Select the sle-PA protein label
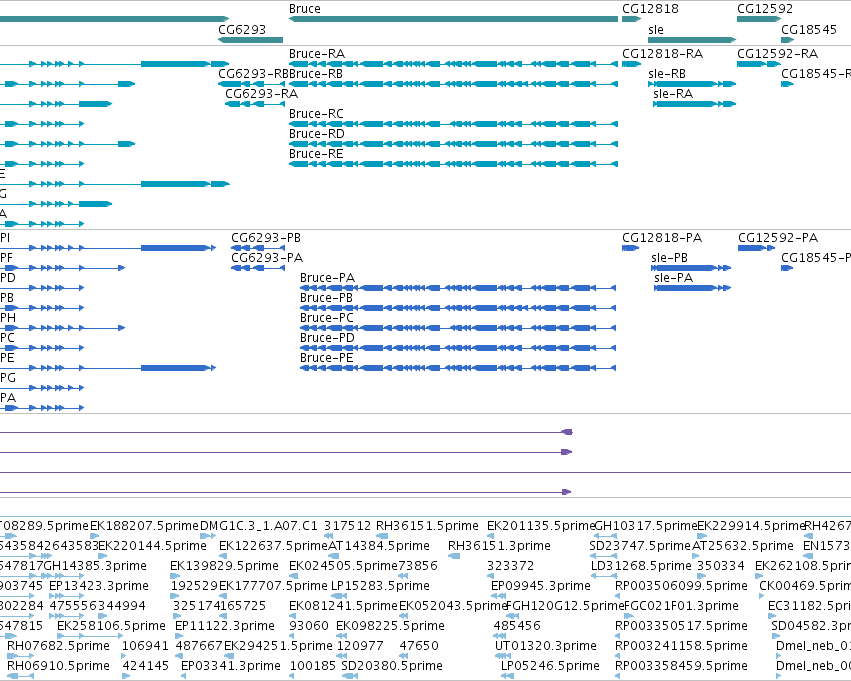Viewport: 851px width, 681px height. tap(674, 278)
